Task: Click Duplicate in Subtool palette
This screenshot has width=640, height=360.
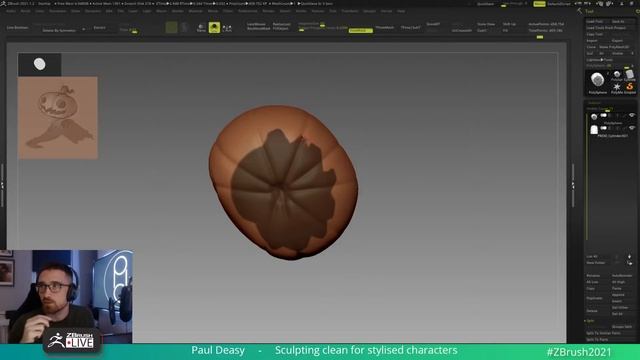Action: [x=594, y=298]
